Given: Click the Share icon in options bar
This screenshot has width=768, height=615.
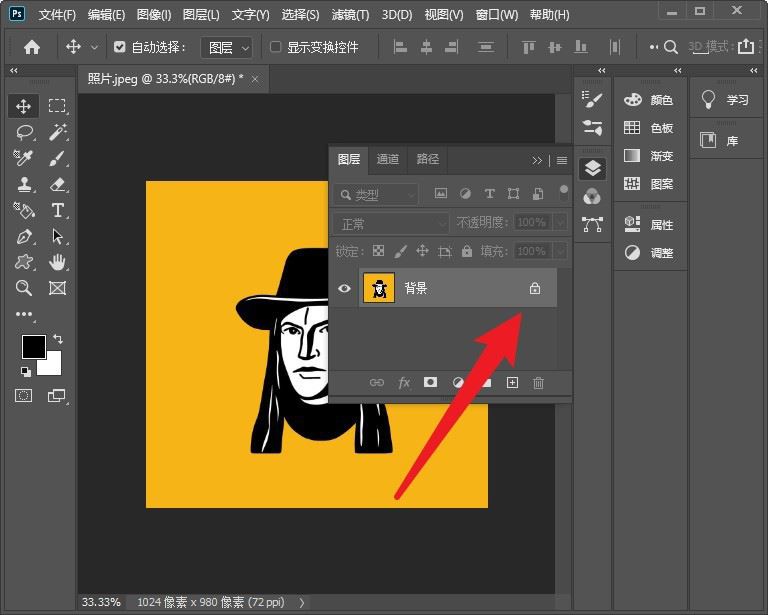Looking at the screenshot, I should tap(745, 47).
